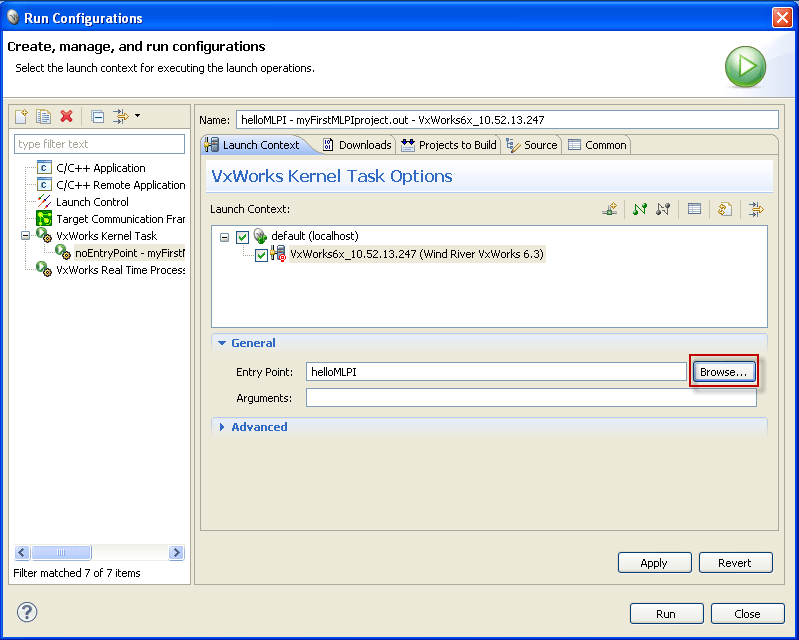
Task: Click the VxWorks target connection icon
Action: tap(278, 253)
